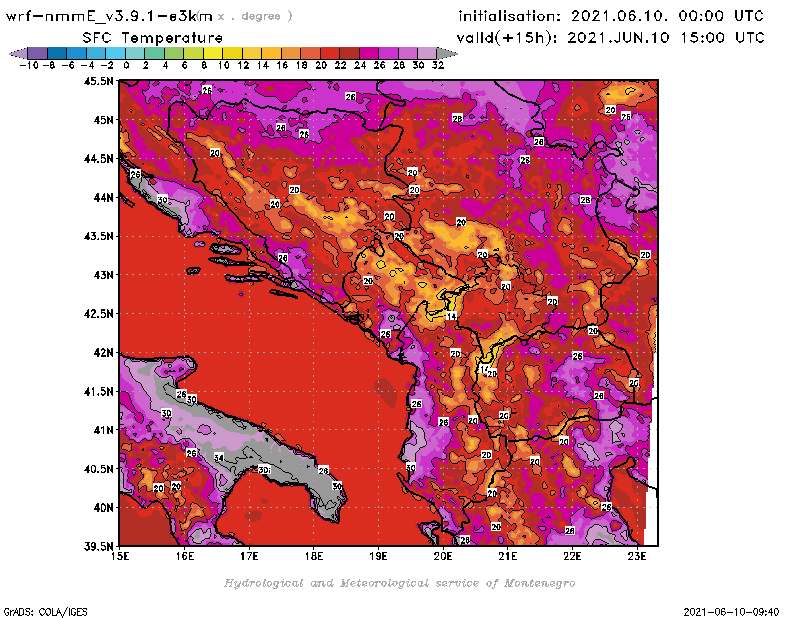Click the 44.5N latitude label

pyautogui.click(x=98, y=159)
